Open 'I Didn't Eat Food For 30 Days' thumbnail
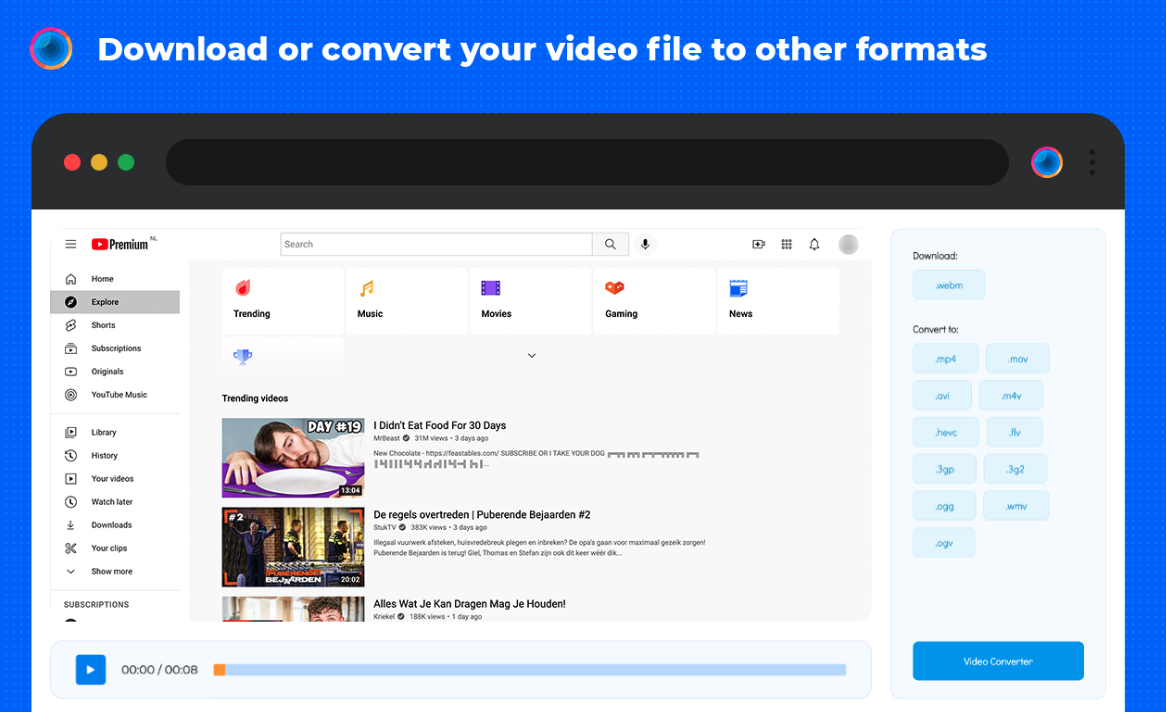Screen dimensions: 1166x712 pos(293,458)
